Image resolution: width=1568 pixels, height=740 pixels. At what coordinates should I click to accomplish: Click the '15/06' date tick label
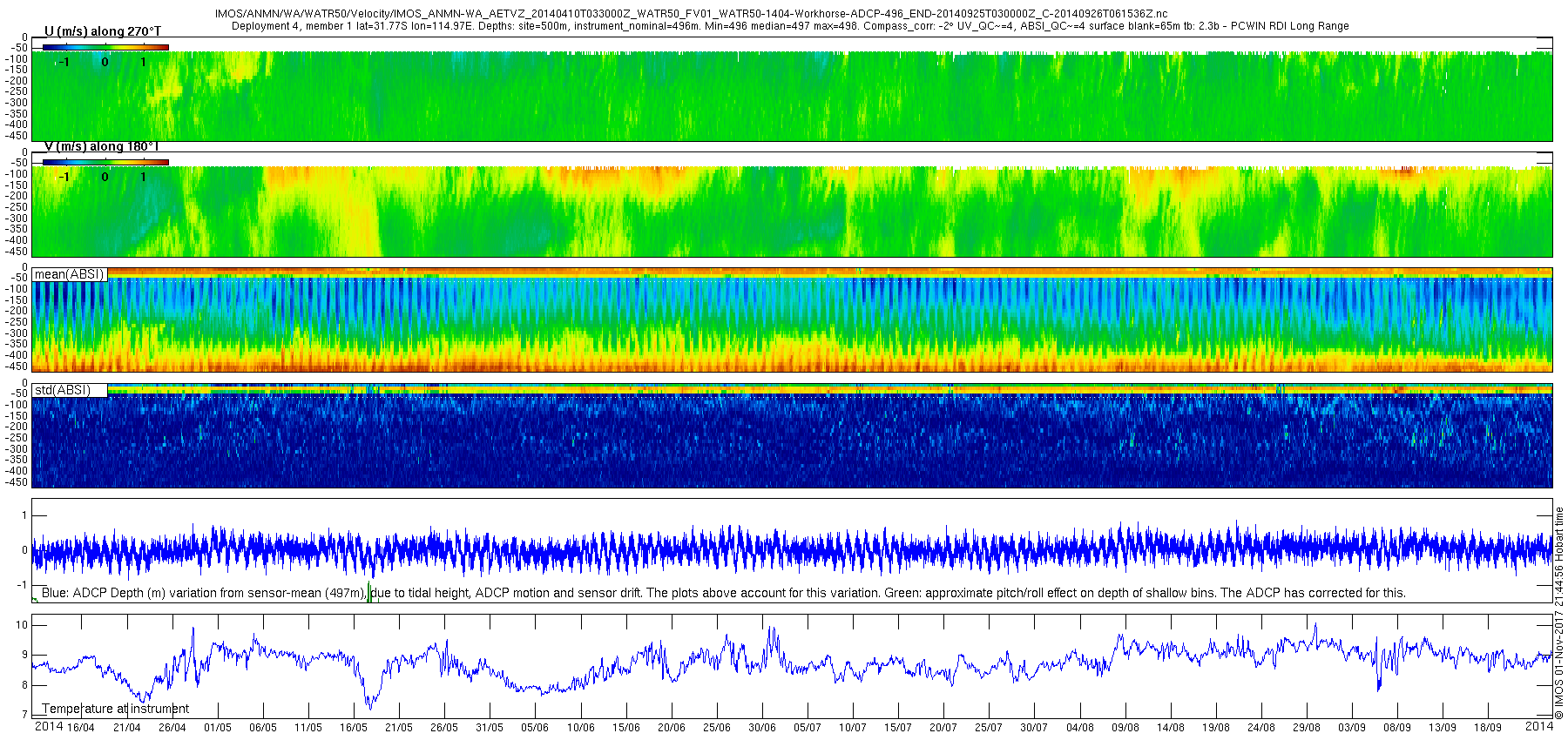(x=626, y=728)
